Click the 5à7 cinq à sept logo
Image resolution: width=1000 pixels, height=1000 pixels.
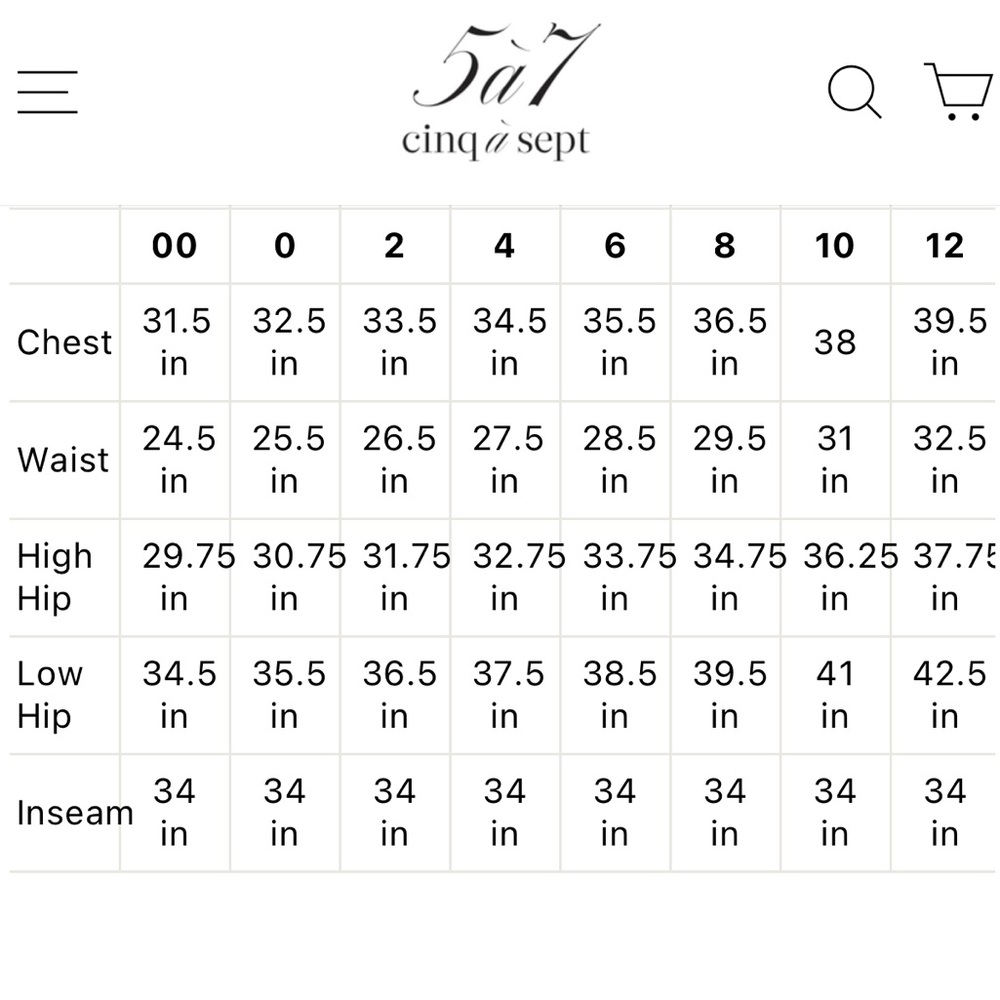[x=496, y=91]
